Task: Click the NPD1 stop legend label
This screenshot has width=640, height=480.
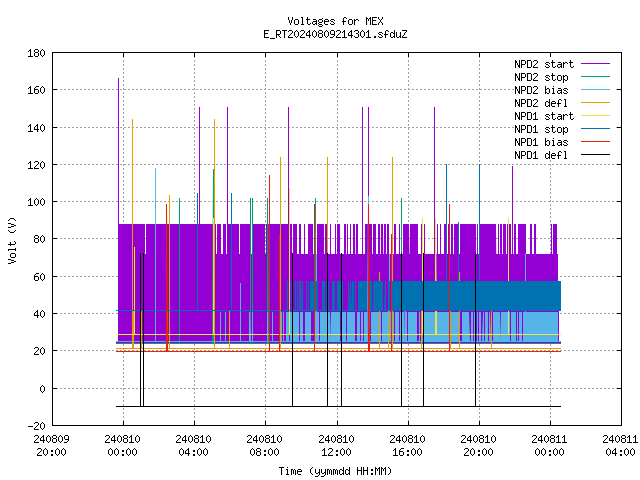Action: 541,129
